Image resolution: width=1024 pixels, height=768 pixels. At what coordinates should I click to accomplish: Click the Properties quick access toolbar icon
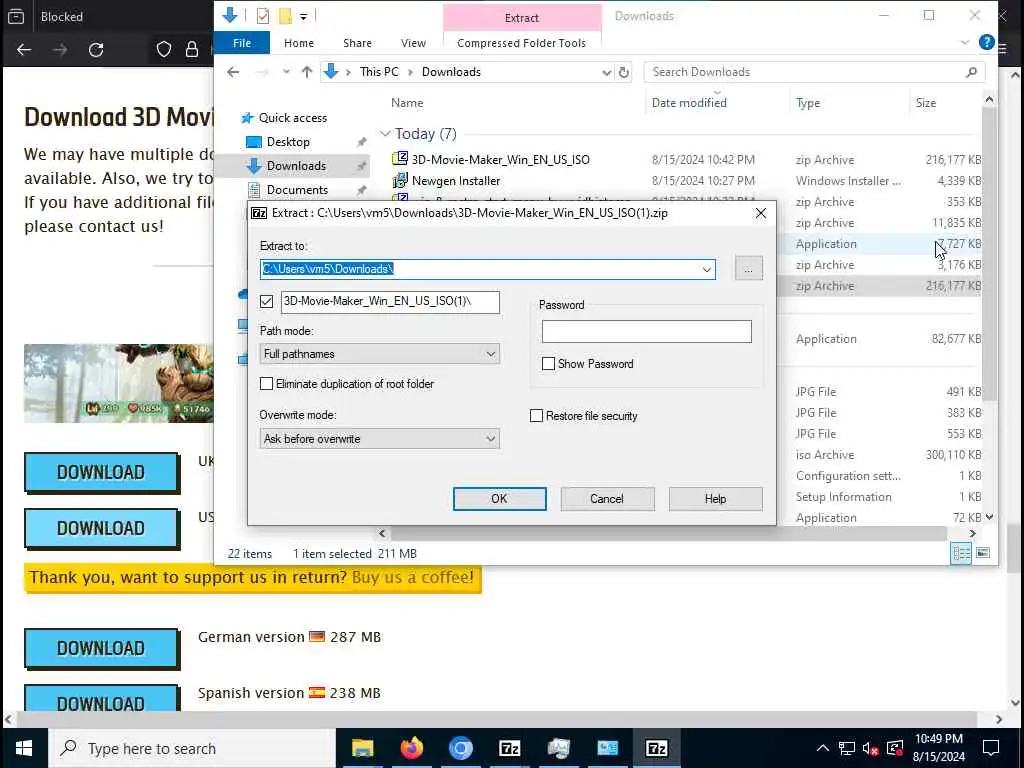[x=263, y=16]
